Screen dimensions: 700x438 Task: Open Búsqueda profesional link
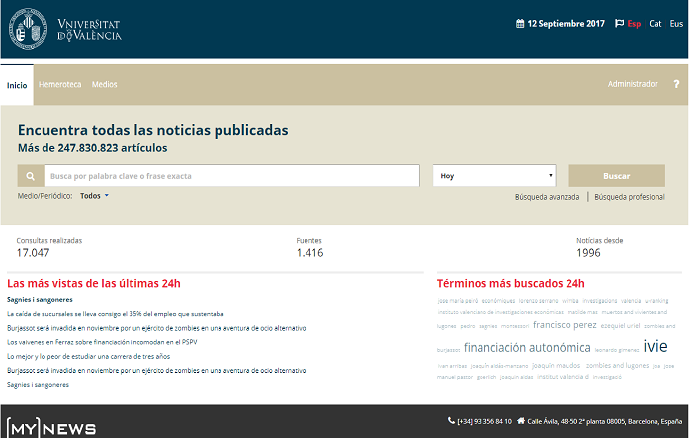pos(629,197)
